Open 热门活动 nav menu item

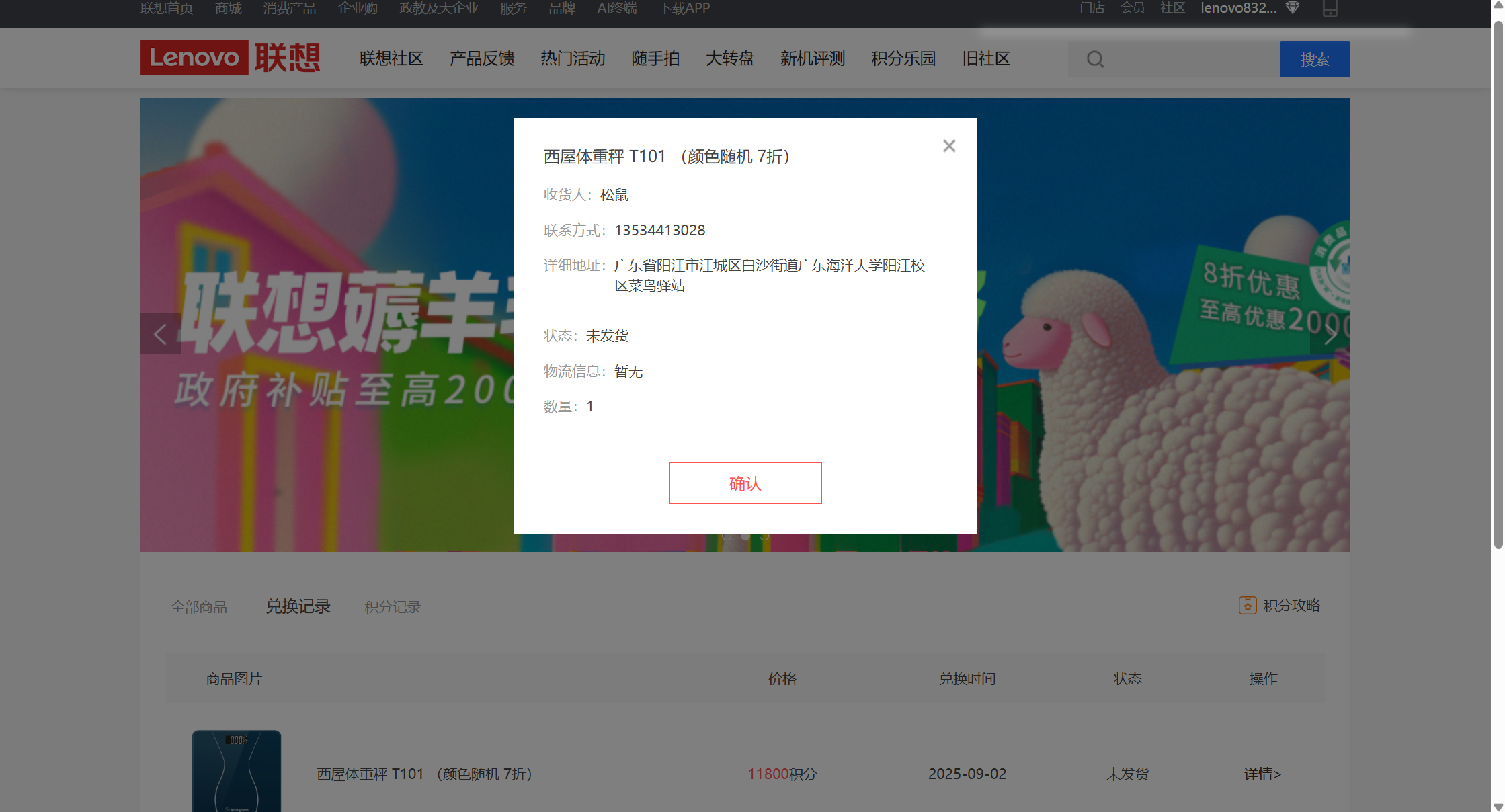[x=573, y=59]
